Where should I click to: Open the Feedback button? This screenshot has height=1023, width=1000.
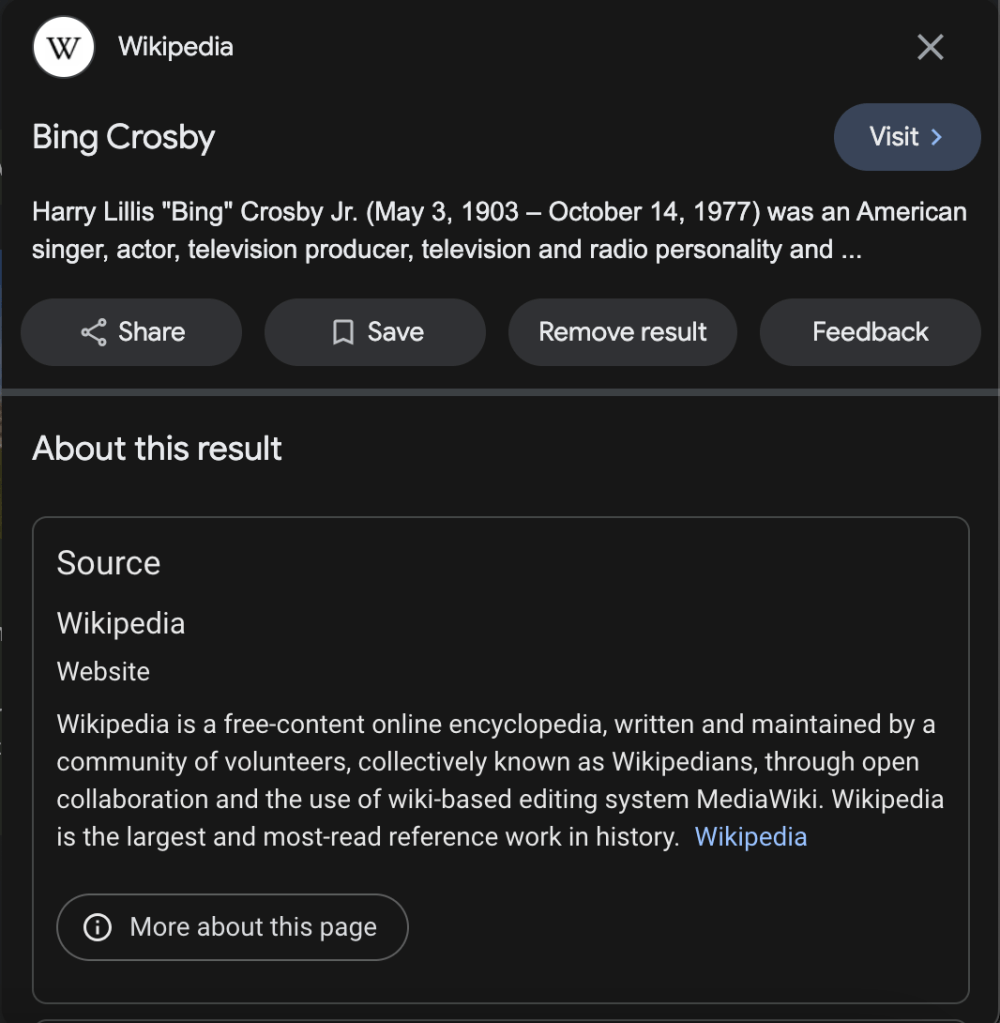[870, 332]
